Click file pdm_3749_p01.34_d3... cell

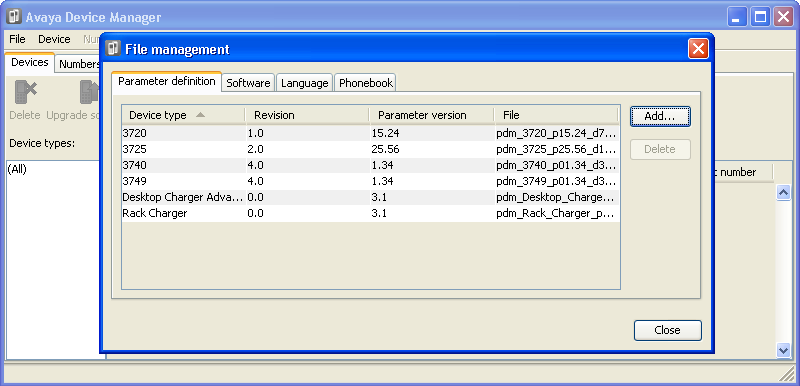click(x=557, y=181)
